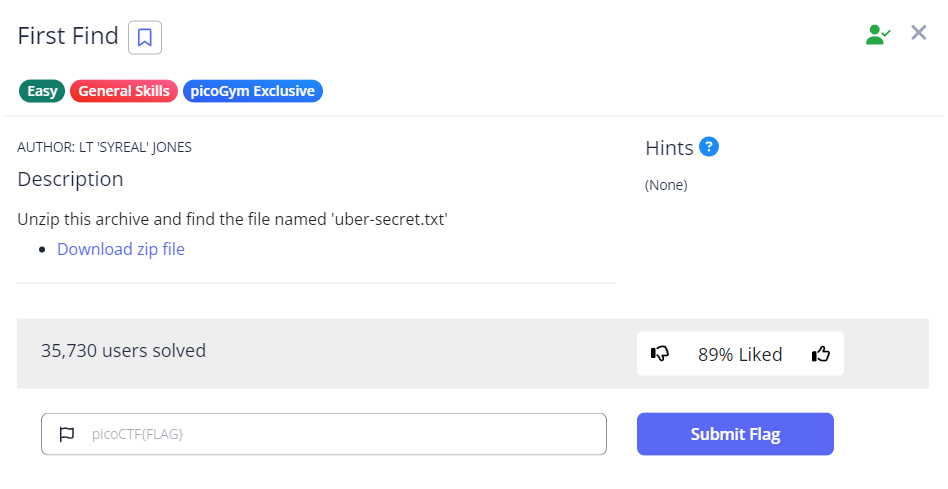The width and height of the screenshot is (948, 489).
Task: Click the Hints section heading
Action: coord(669,148)
